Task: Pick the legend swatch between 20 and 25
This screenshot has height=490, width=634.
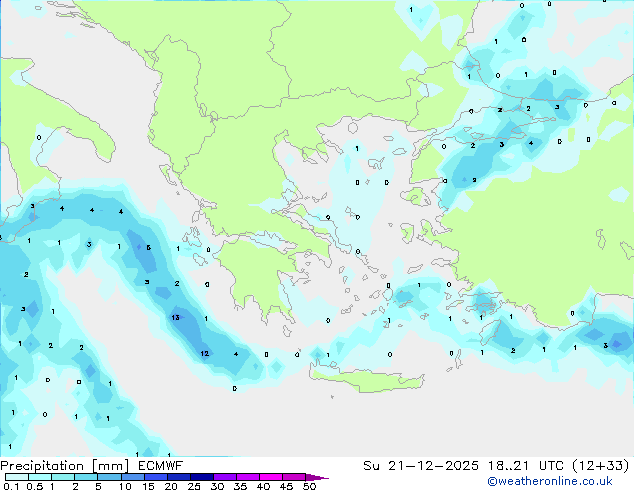Action: click(x=178, y=477)
